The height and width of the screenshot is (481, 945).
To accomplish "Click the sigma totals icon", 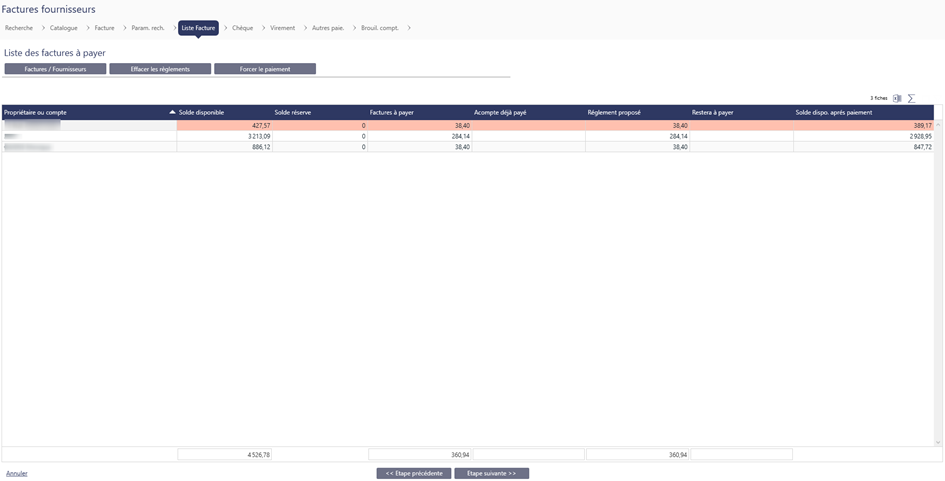I will point(911,98).
